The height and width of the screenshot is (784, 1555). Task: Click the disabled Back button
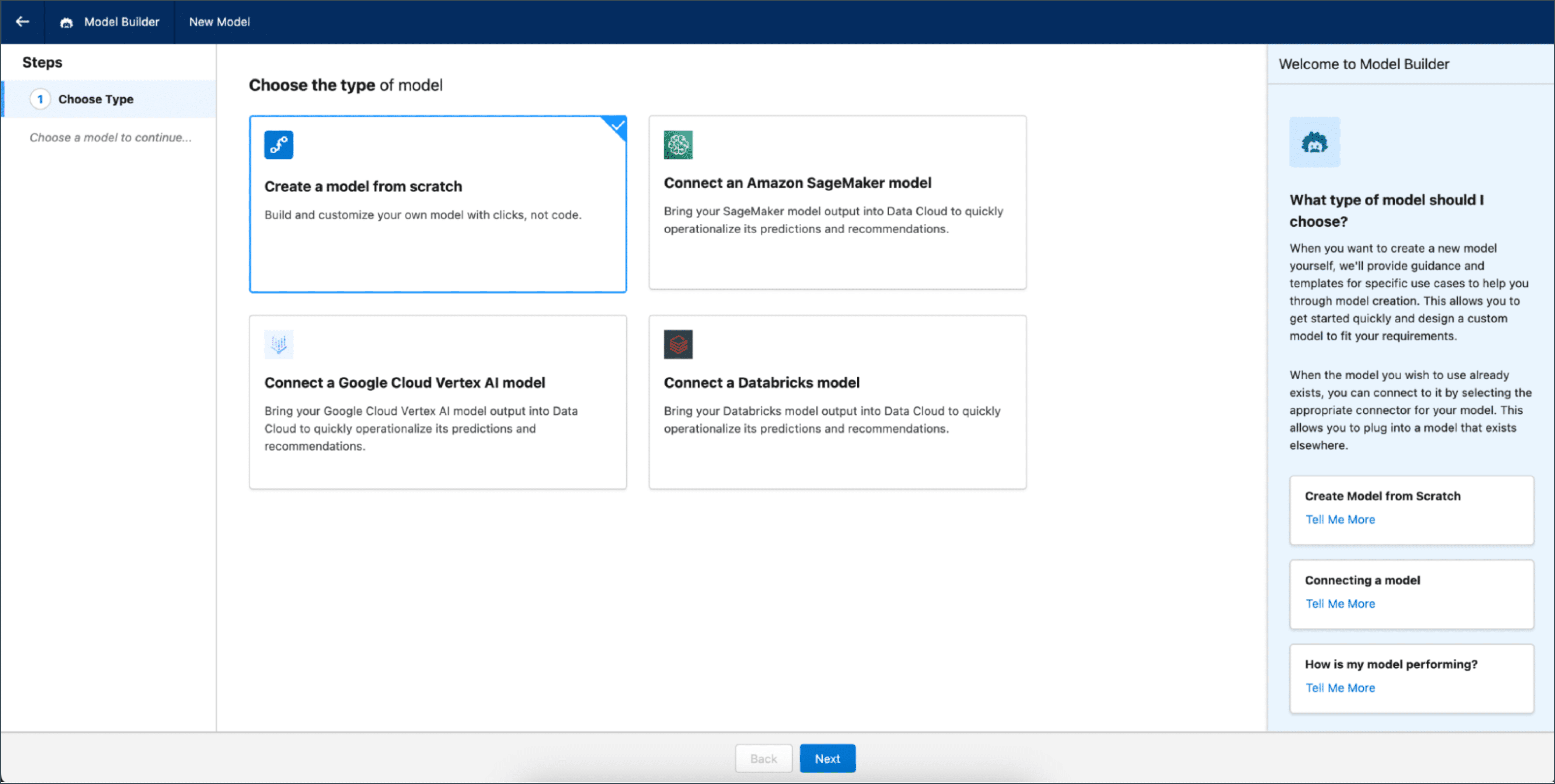(x=763, y=759)
